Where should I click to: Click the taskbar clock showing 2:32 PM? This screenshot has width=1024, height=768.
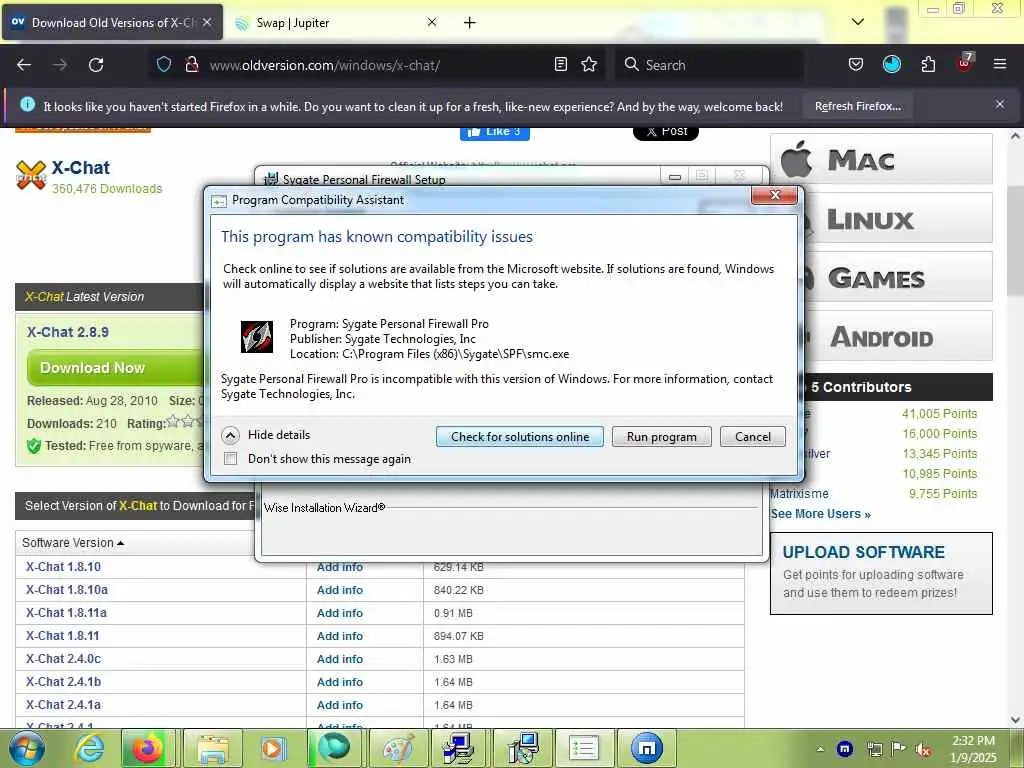(x=973, y=749)
